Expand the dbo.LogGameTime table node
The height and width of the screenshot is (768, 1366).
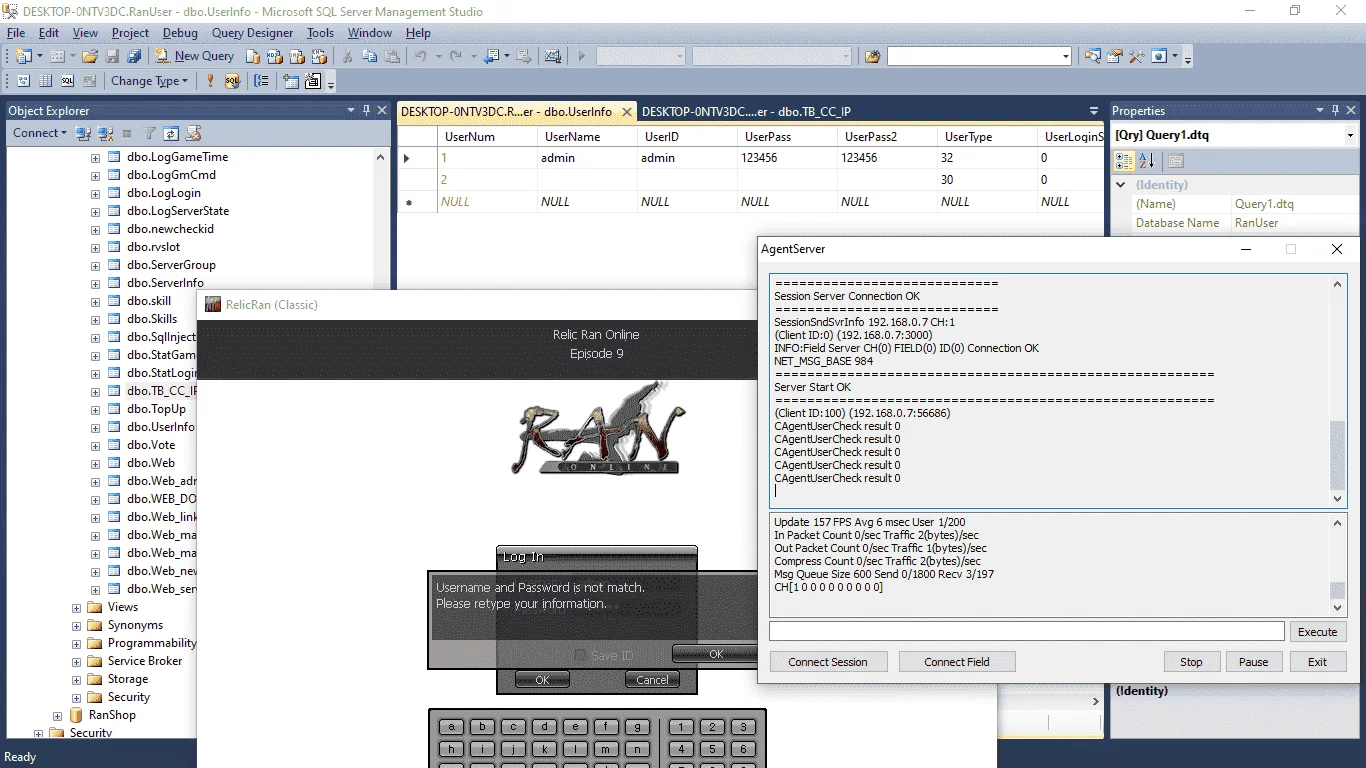pos(95,157)
